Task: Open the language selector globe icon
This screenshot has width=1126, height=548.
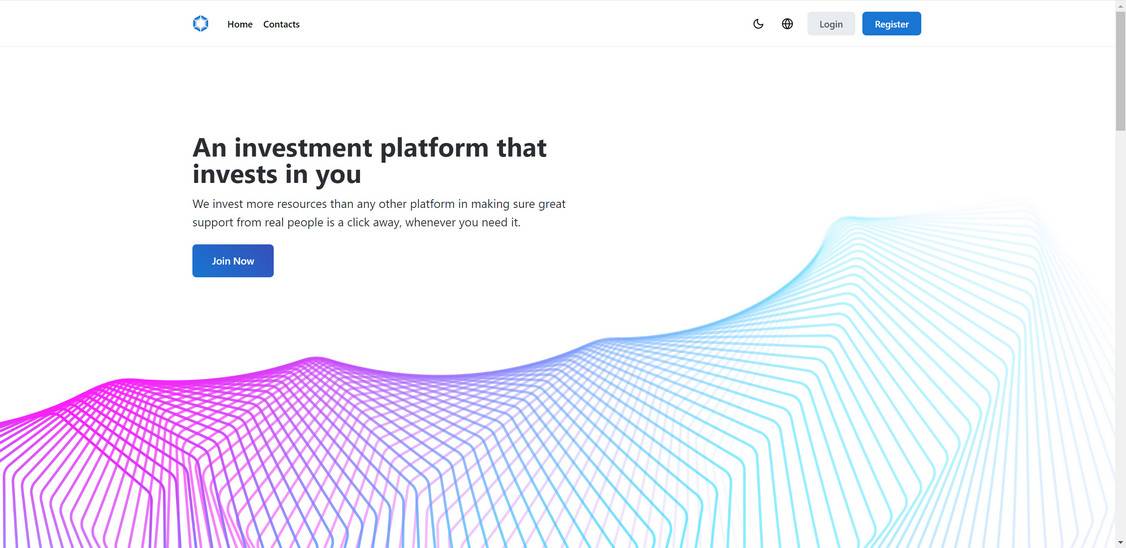Action: coord(787,24)
